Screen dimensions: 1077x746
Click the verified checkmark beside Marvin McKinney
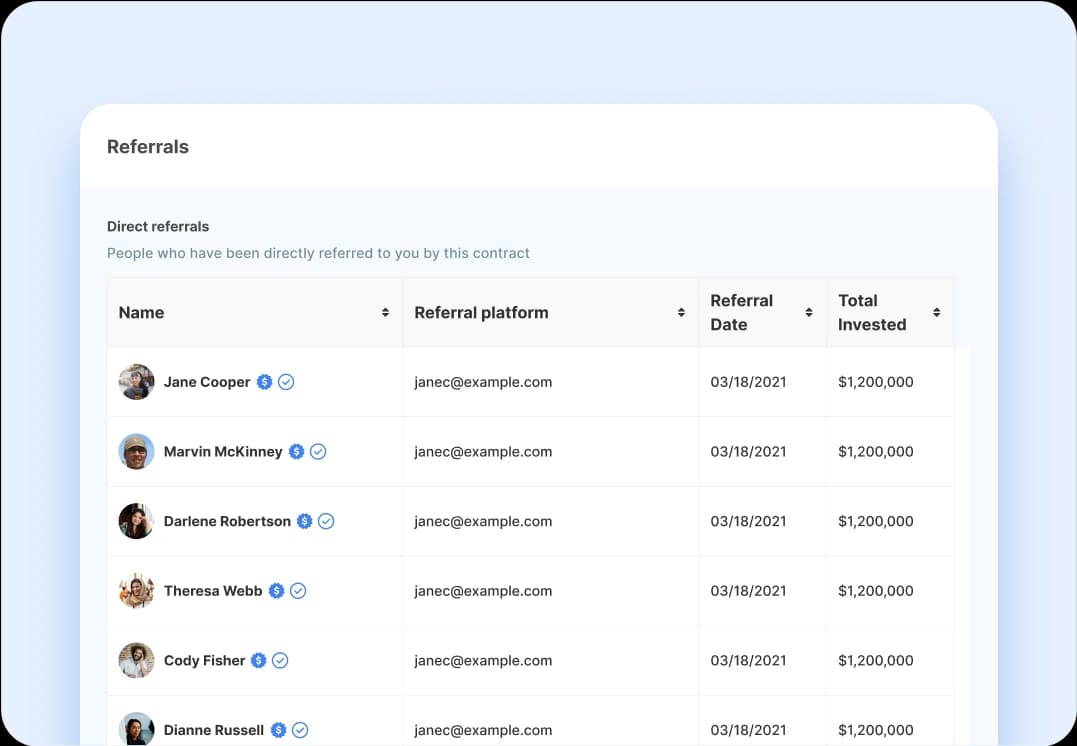(x=318, y=452)
